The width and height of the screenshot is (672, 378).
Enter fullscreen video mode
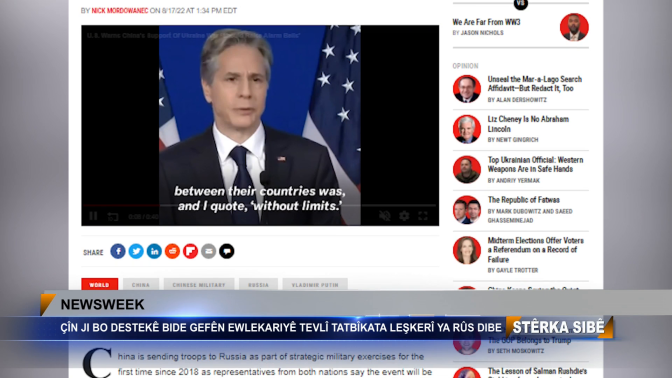point(423,216)
